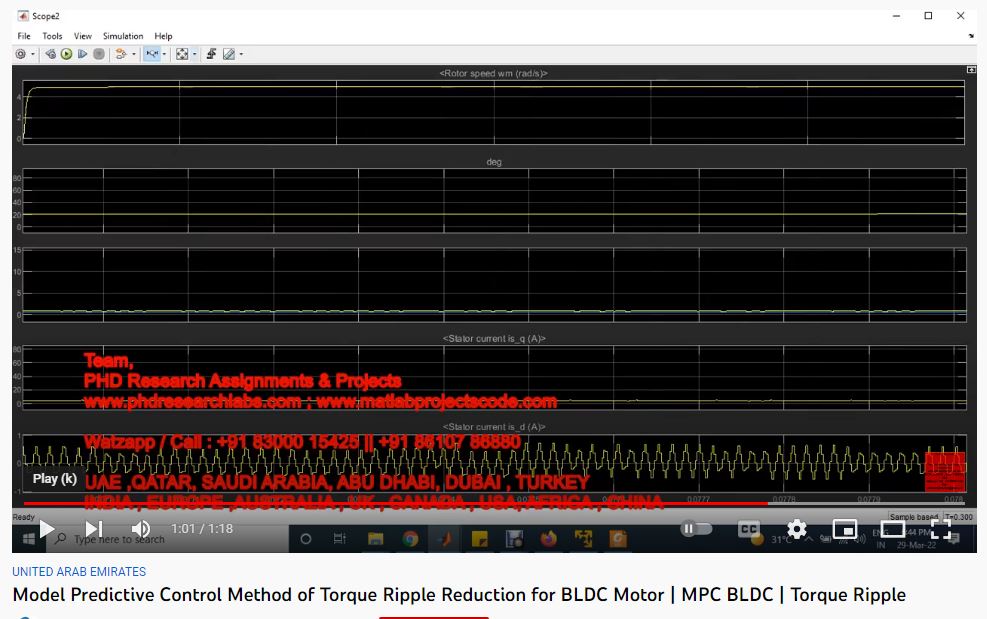Open the Simulation menu

coord(123,36)
